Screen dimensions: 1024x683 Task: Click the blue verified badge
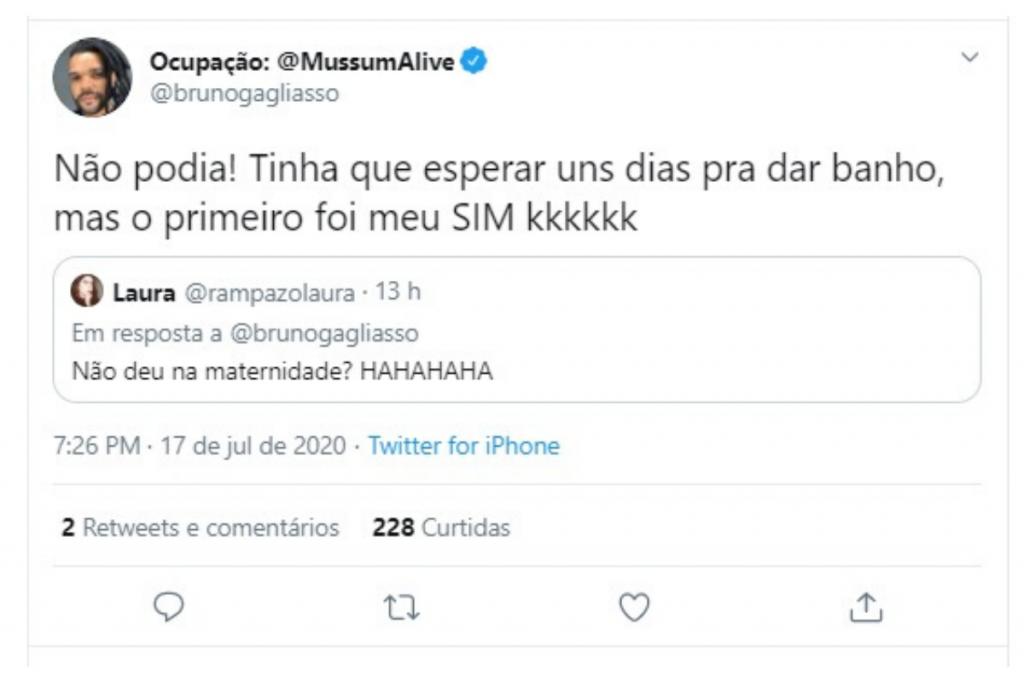coord(474,63)
